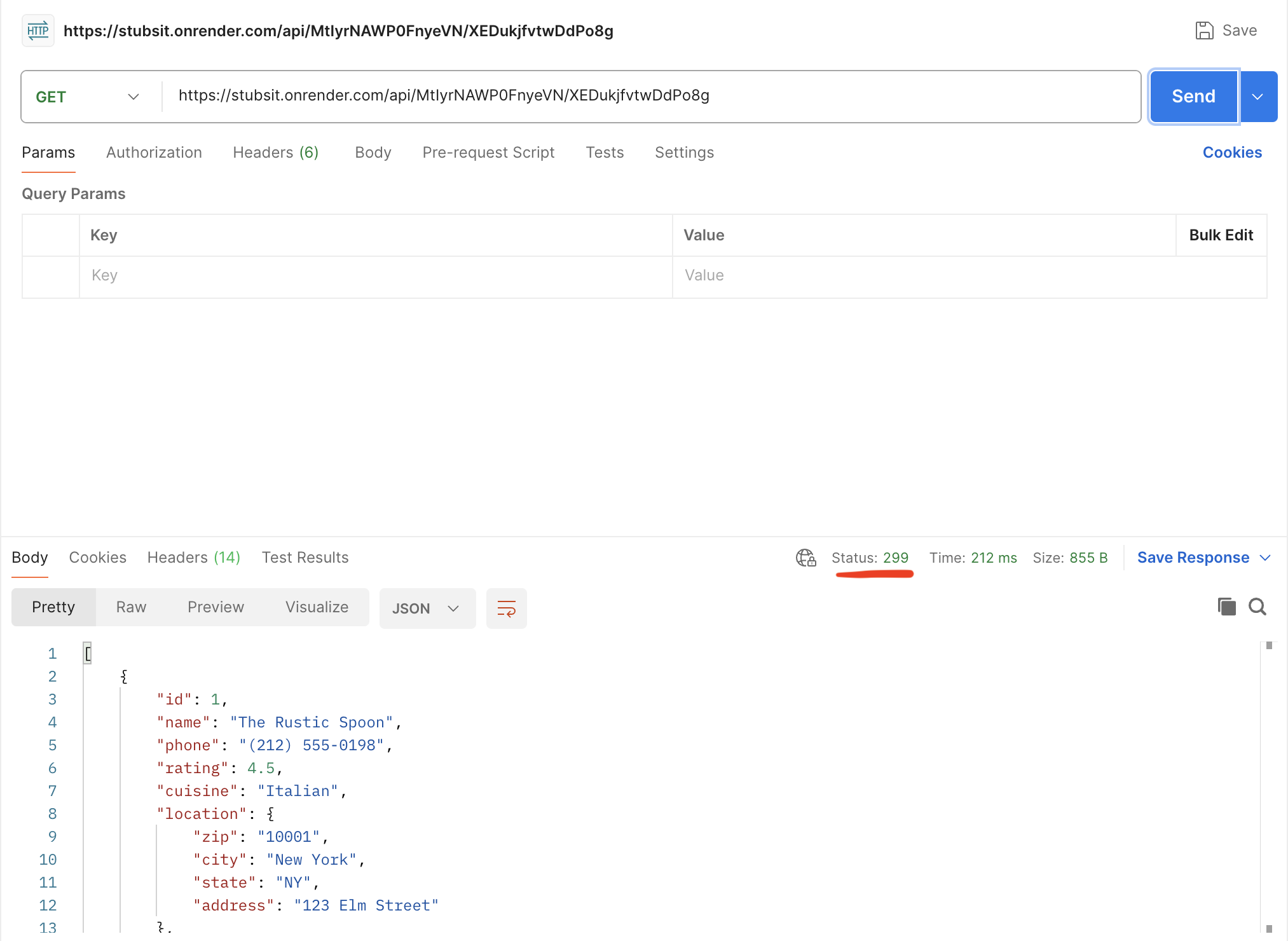Open the Headers (6) request tab

pyautogui.click(x=275, y=153)
